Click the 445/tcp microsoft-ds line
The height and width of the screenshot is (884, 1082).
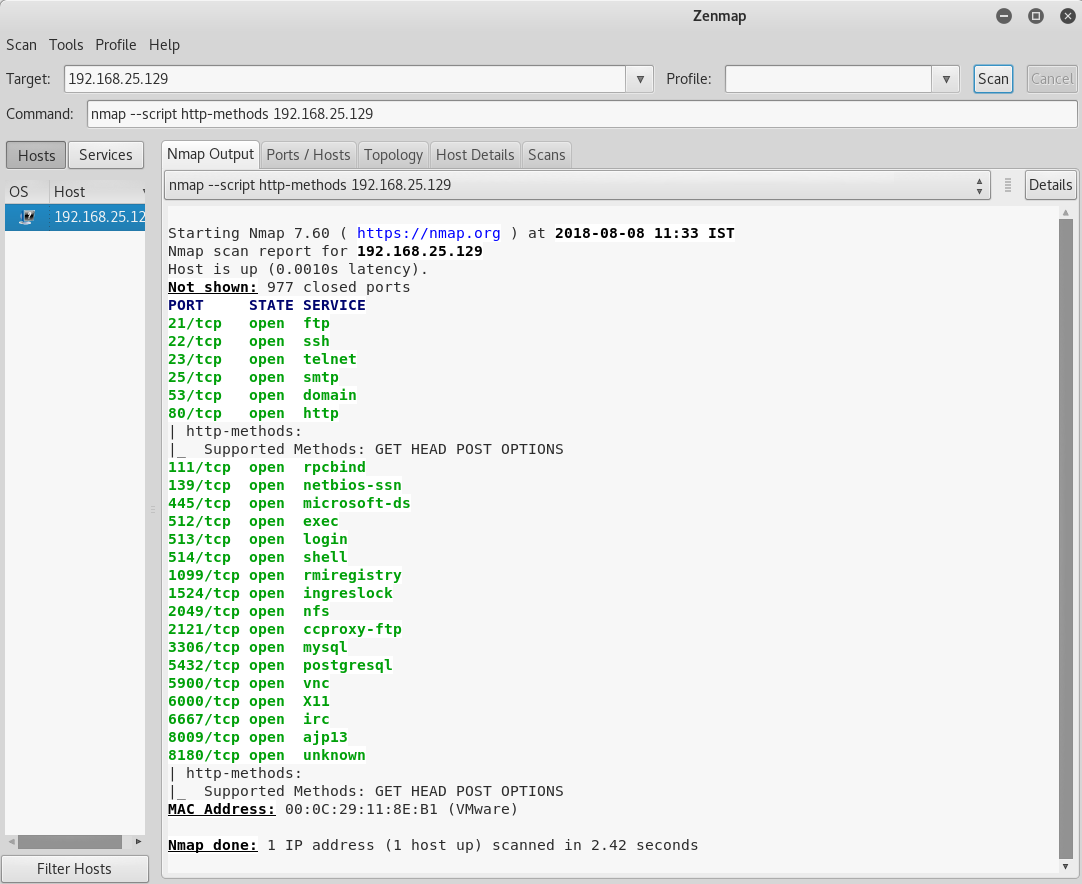coord(289,503)
